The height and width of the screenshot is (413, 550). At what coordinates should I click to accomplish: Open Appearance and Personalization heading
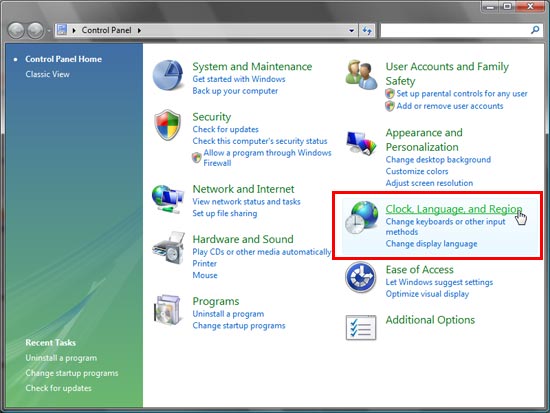pos(424,140)
